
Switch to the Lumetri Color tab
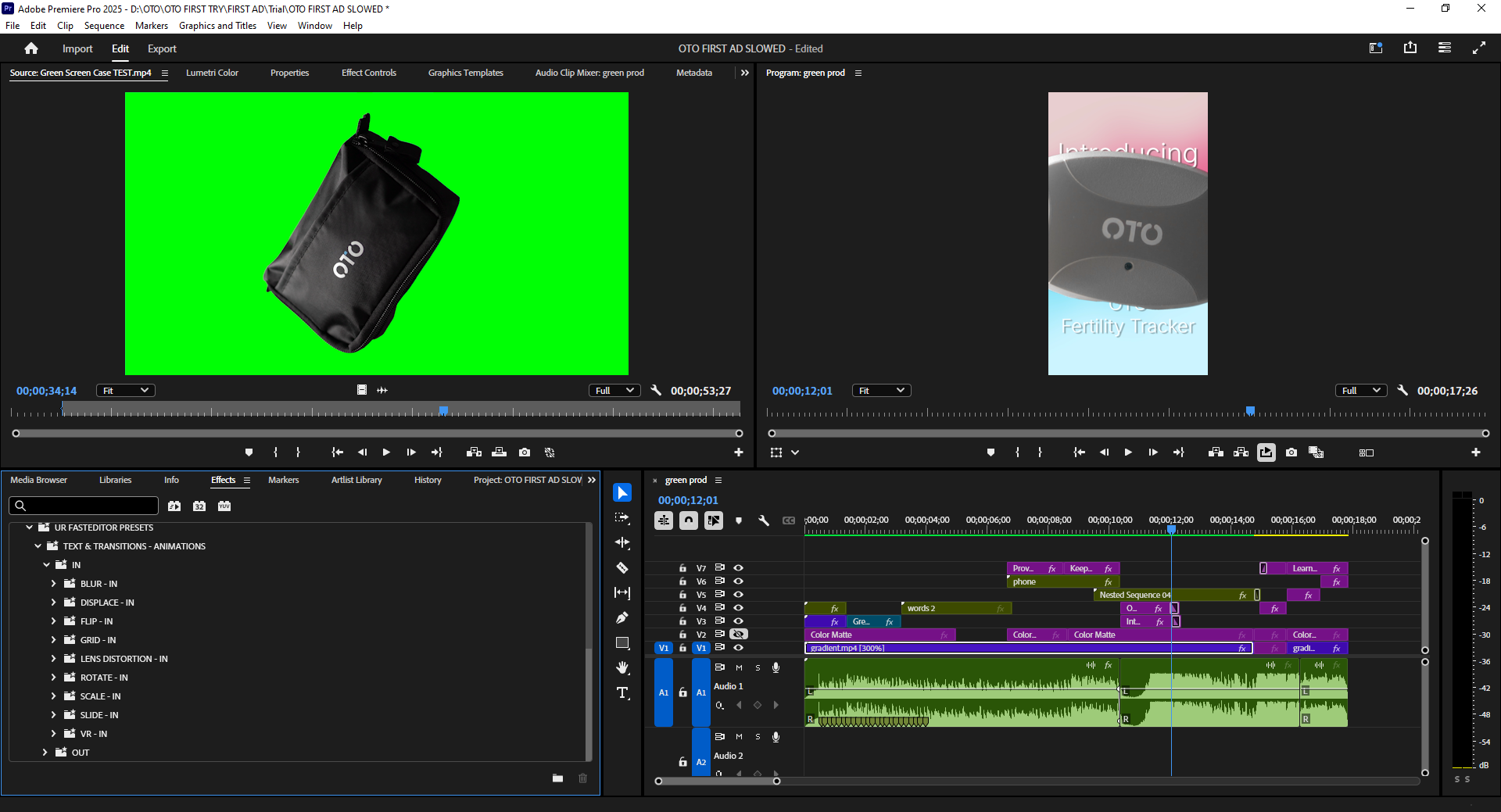click(x=212, y=73)
